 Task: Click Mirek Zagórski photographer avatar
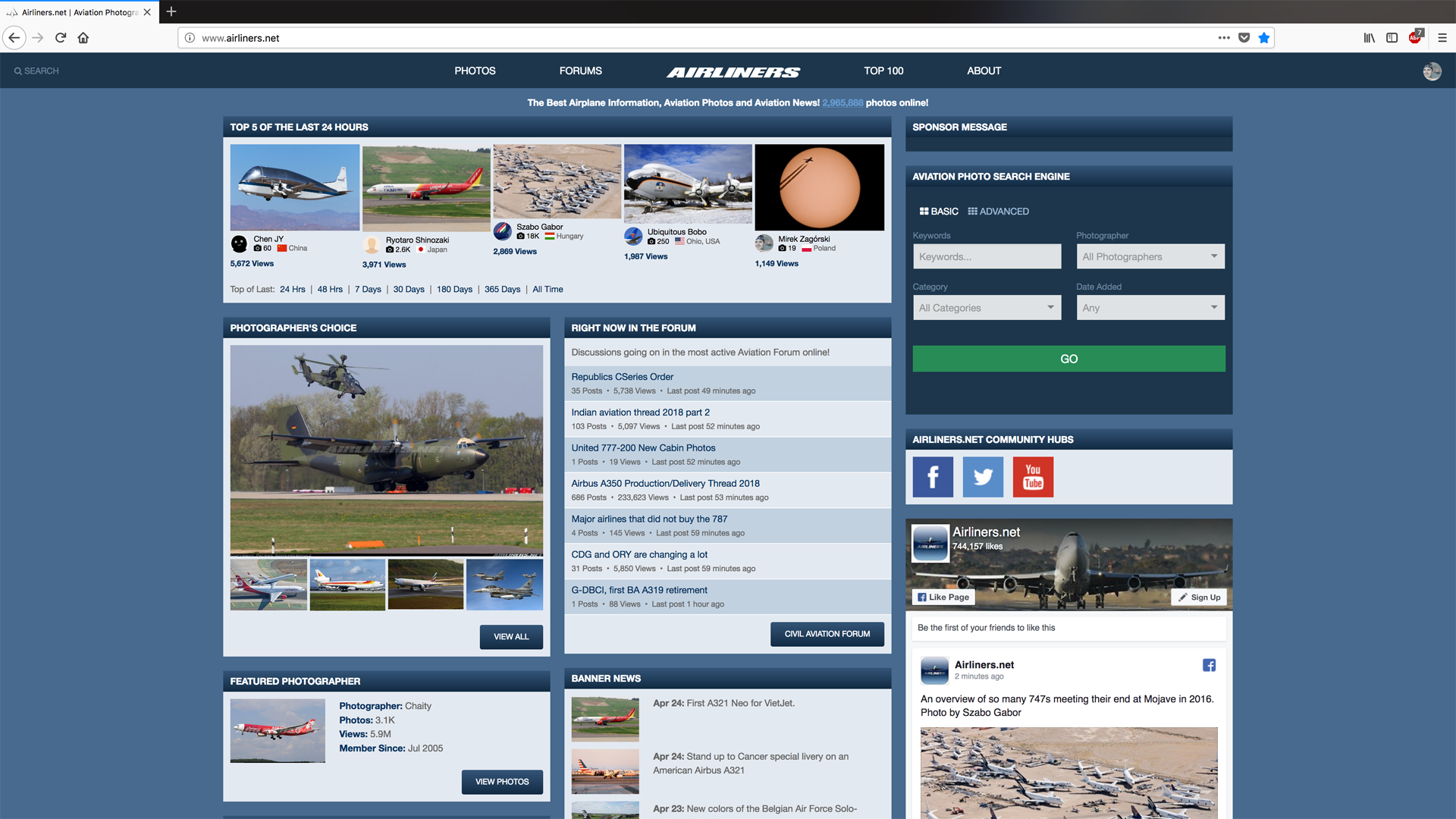[764, 243]
